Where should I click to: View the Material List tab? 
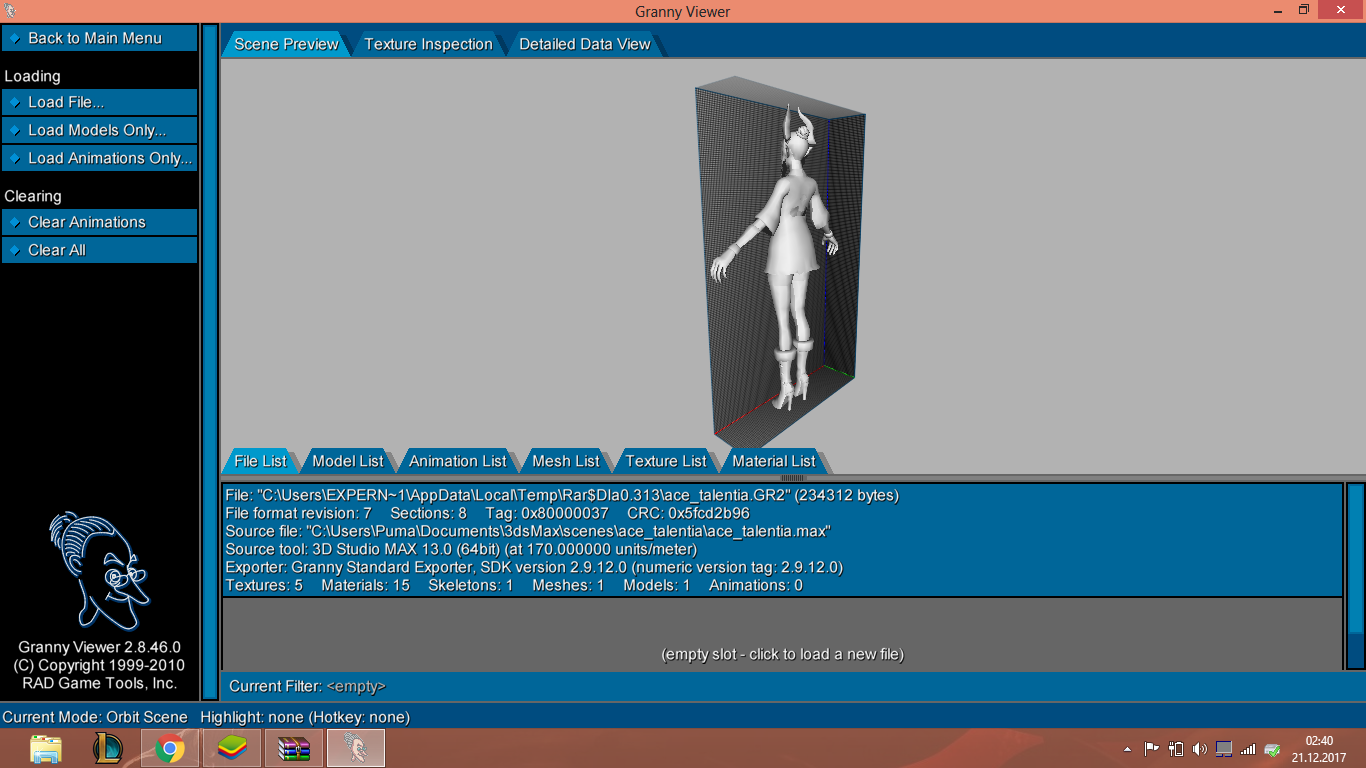[773, 461]
